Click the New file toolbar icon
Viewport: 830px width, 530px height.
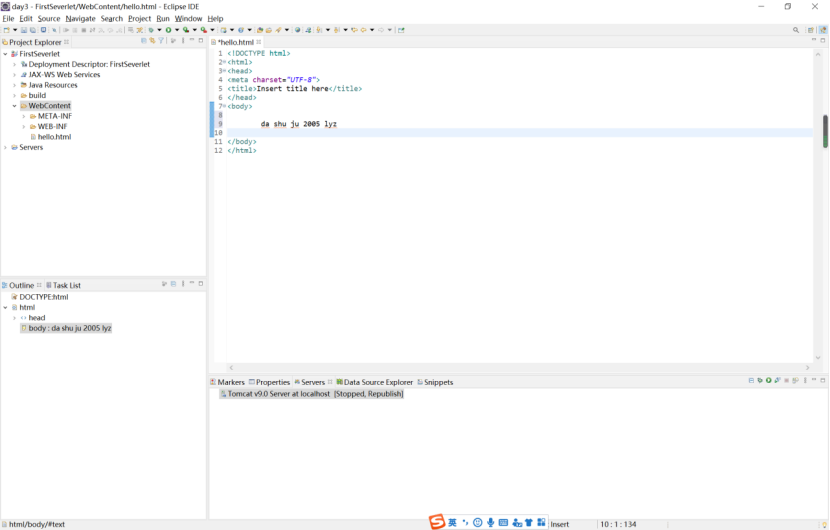pyautogui.click(x=6, y=30)
